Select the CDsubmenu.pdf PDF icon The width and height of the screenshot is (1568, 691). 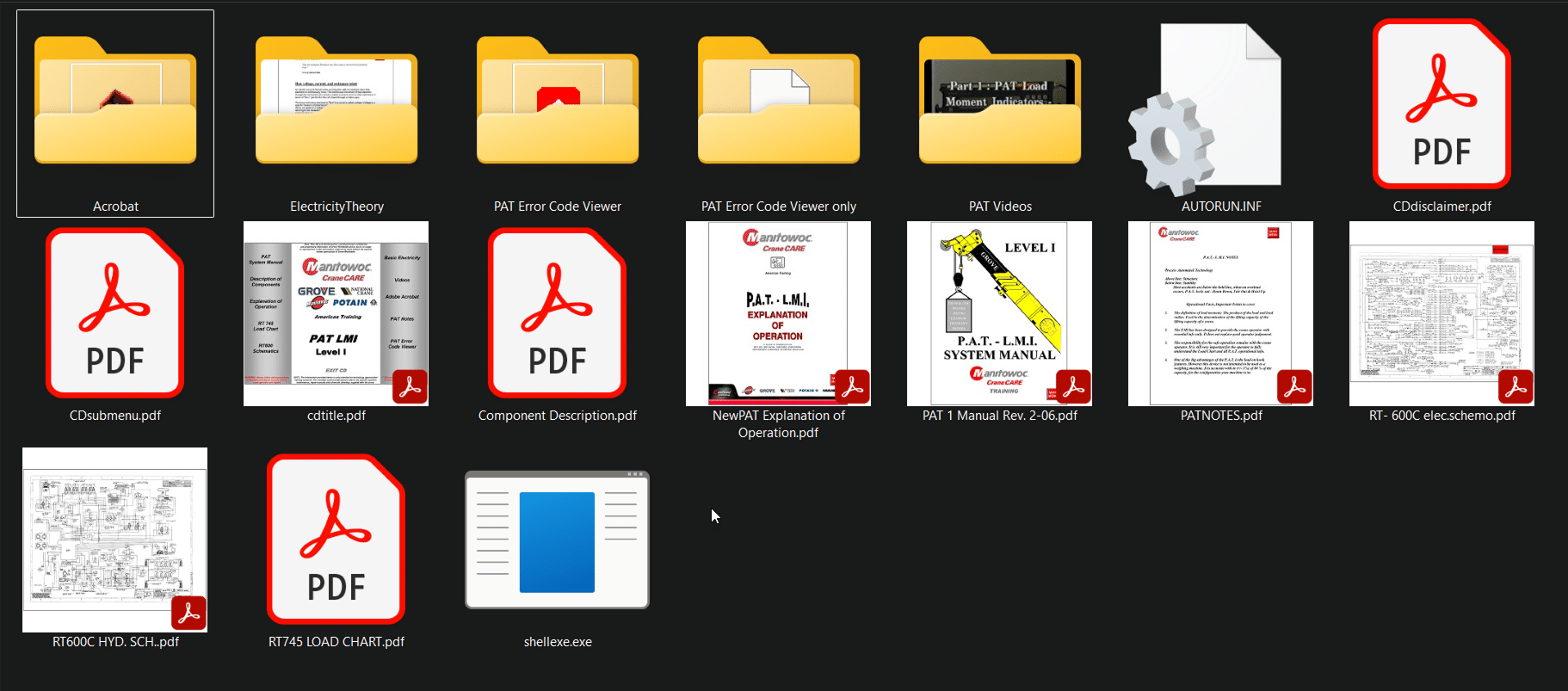[x=115, y=313]
